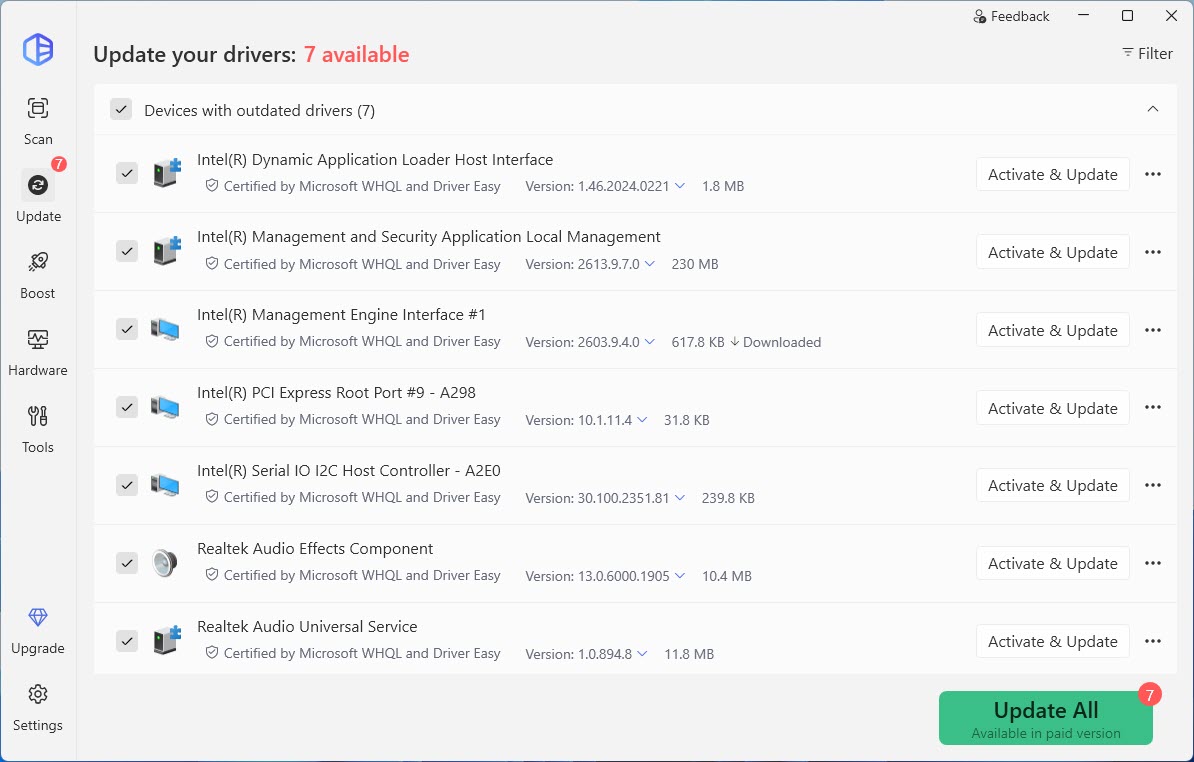The height and width of the screenshot is (762, 1194).
Task: Click the green Update All button
Action: tap(1046, 718)
